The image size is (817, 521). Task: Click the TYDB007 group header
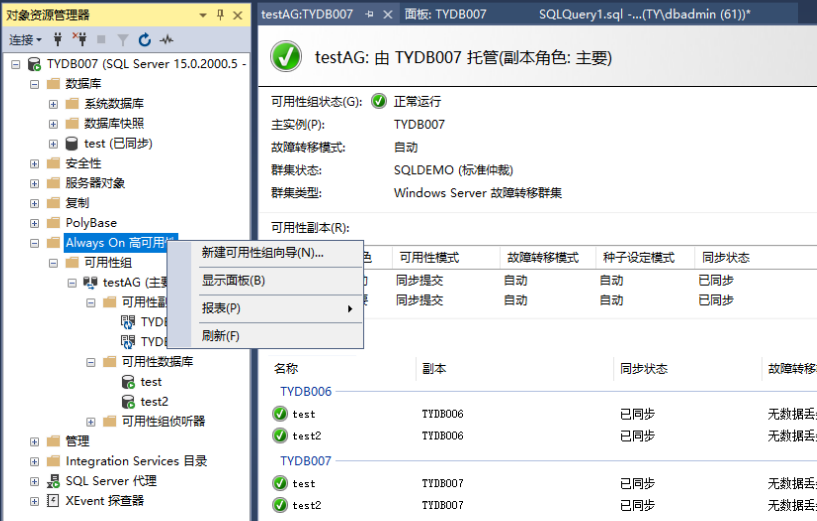click(x=306, y=461)
